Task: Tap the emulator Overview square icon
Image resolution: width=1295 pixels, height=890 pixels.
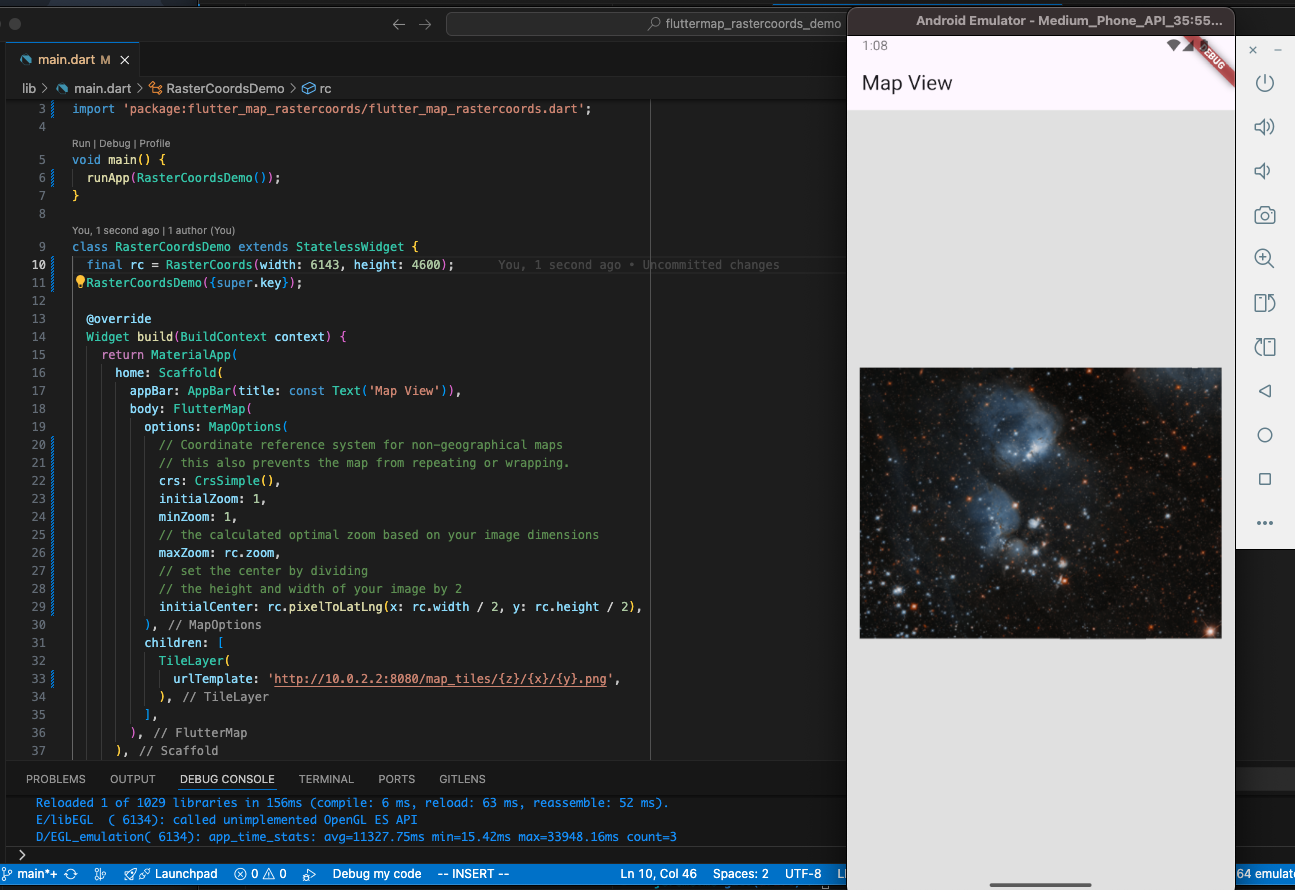Action: pyautogui.click(x=1264, y=479)
